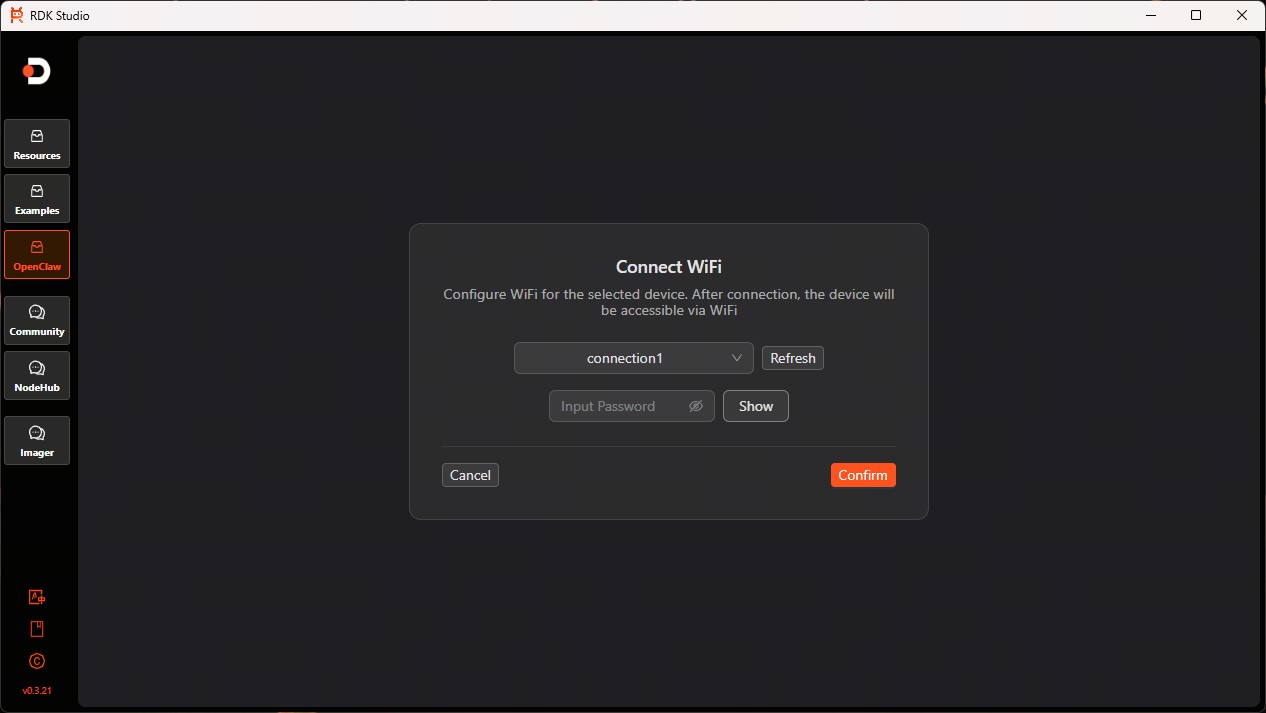Refresh the WiFi network list
The height and width of the screenshot is (713, 1266).
(x=793, y=358)
